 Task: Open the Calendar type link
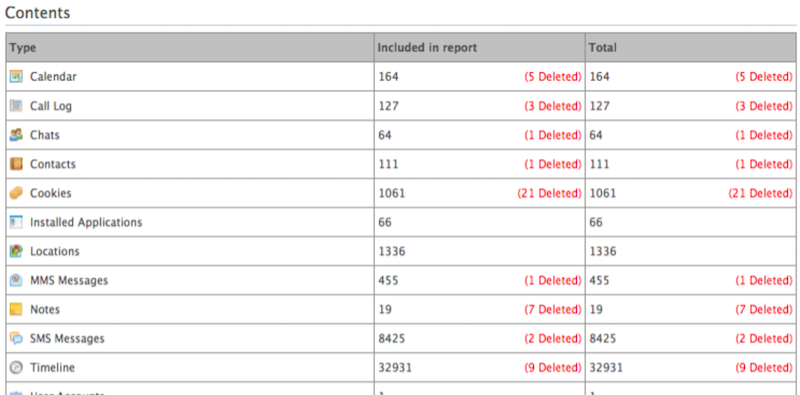tap(53, 77)
